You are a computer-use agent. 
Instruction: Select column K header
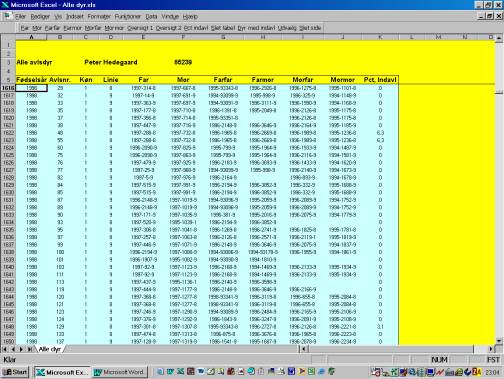click(x=380, y=37)
